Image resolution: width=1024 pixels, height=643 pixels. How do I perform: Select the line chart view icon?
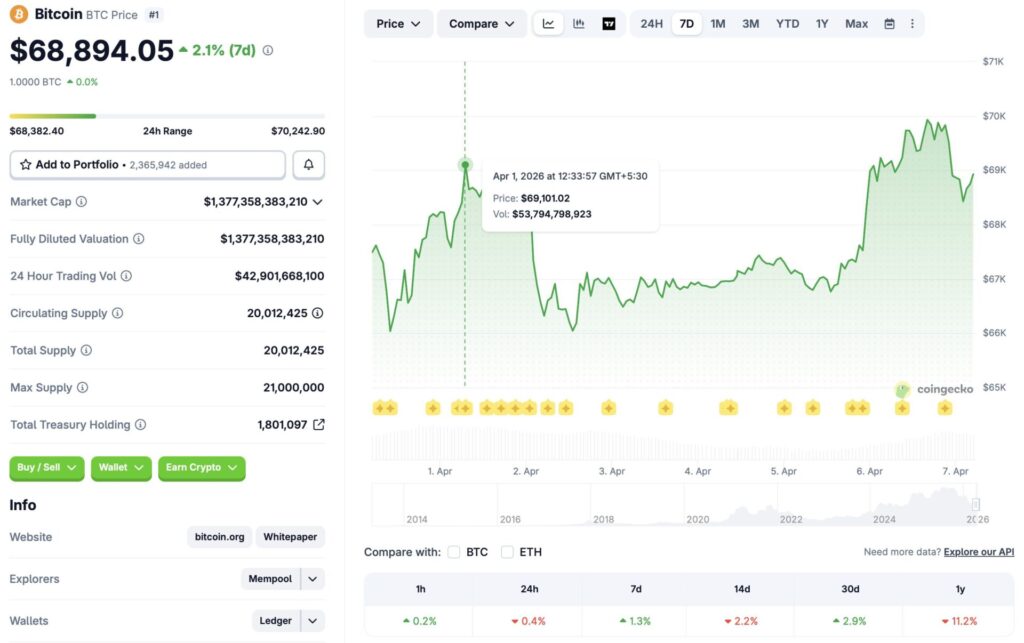click(548, 23)
